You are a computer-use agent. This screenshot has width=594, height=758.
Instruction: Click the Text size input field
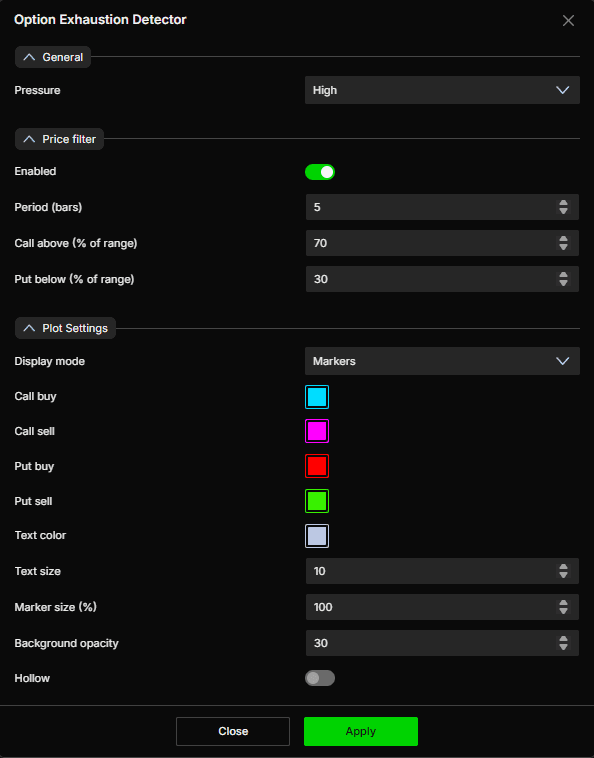442,571
